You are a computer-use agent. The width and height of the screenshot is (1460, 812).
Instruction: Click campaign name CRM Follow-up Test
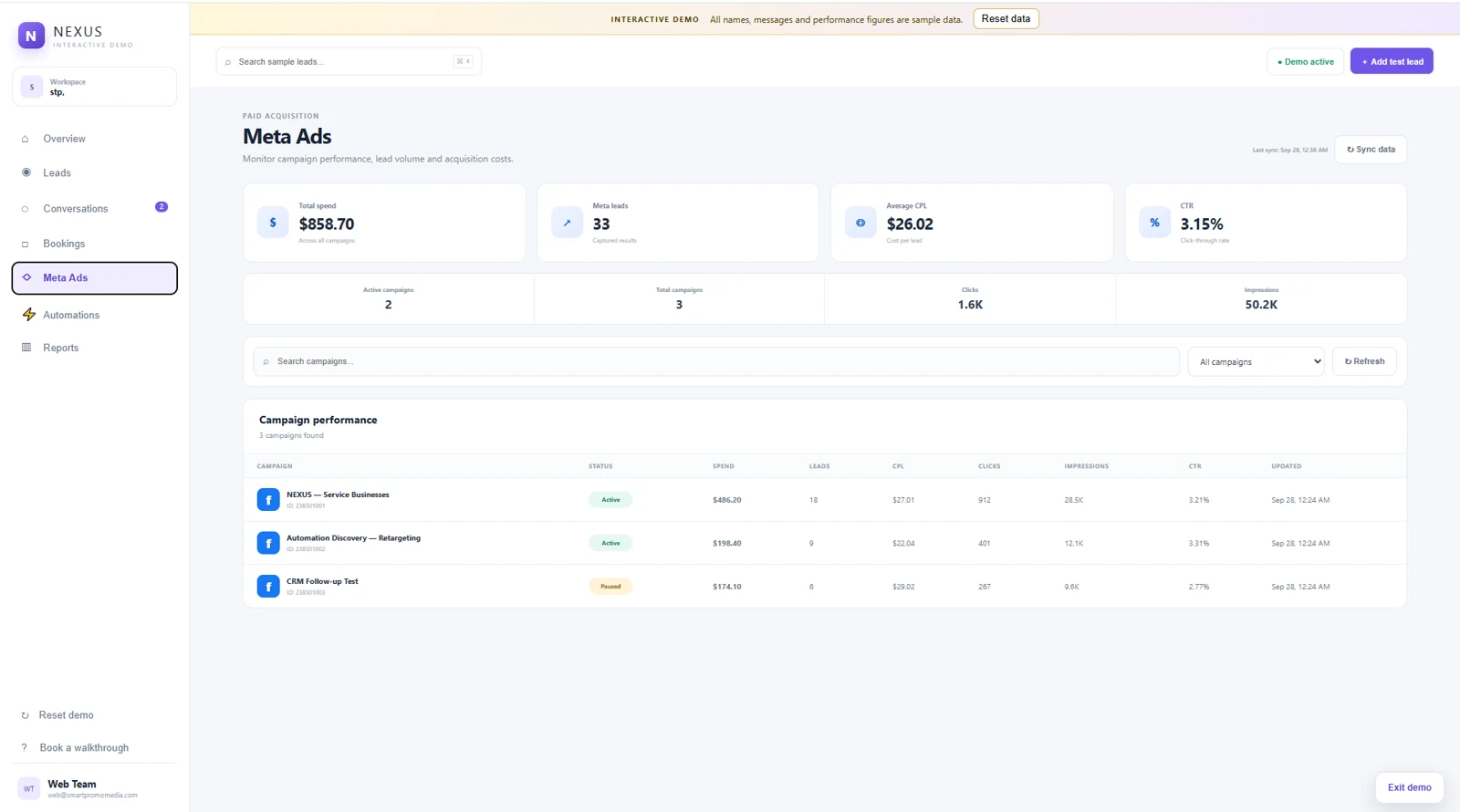coord(322,581)
